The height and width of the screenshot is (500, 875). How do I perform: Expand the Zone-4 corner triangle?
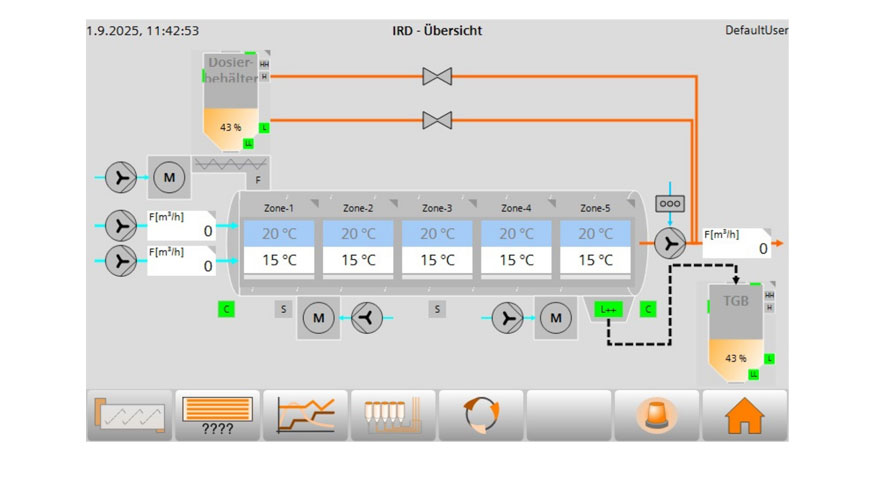tap(552, 203)
